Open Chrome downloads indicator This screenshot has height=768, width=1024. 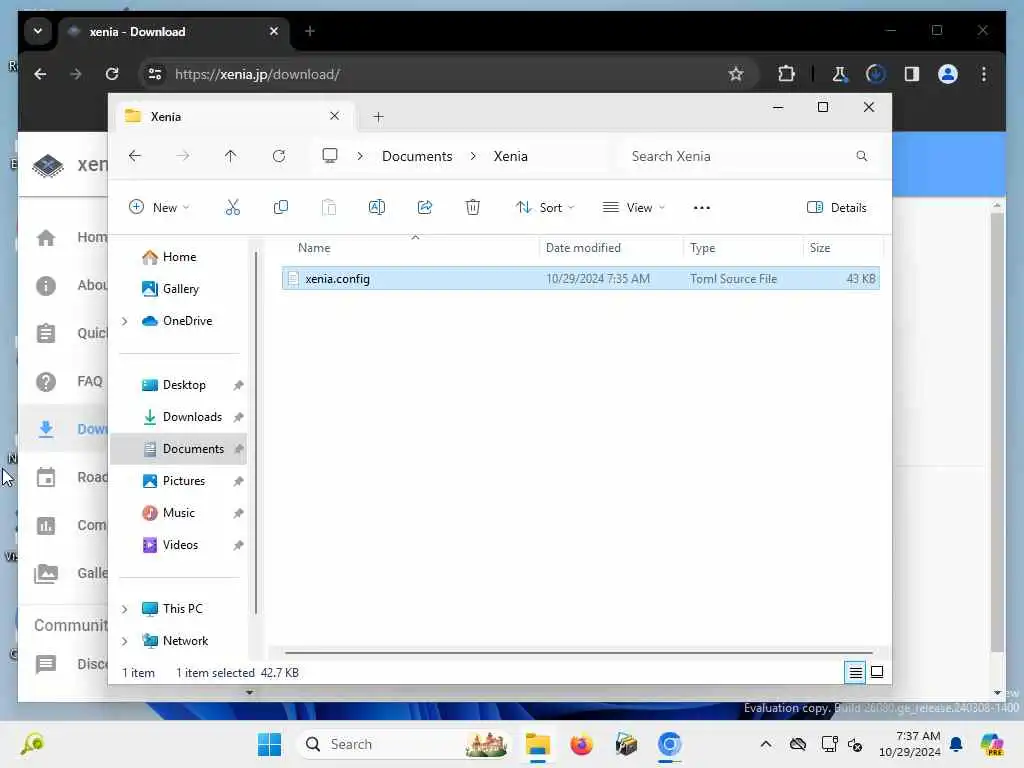tap(876, 74)
